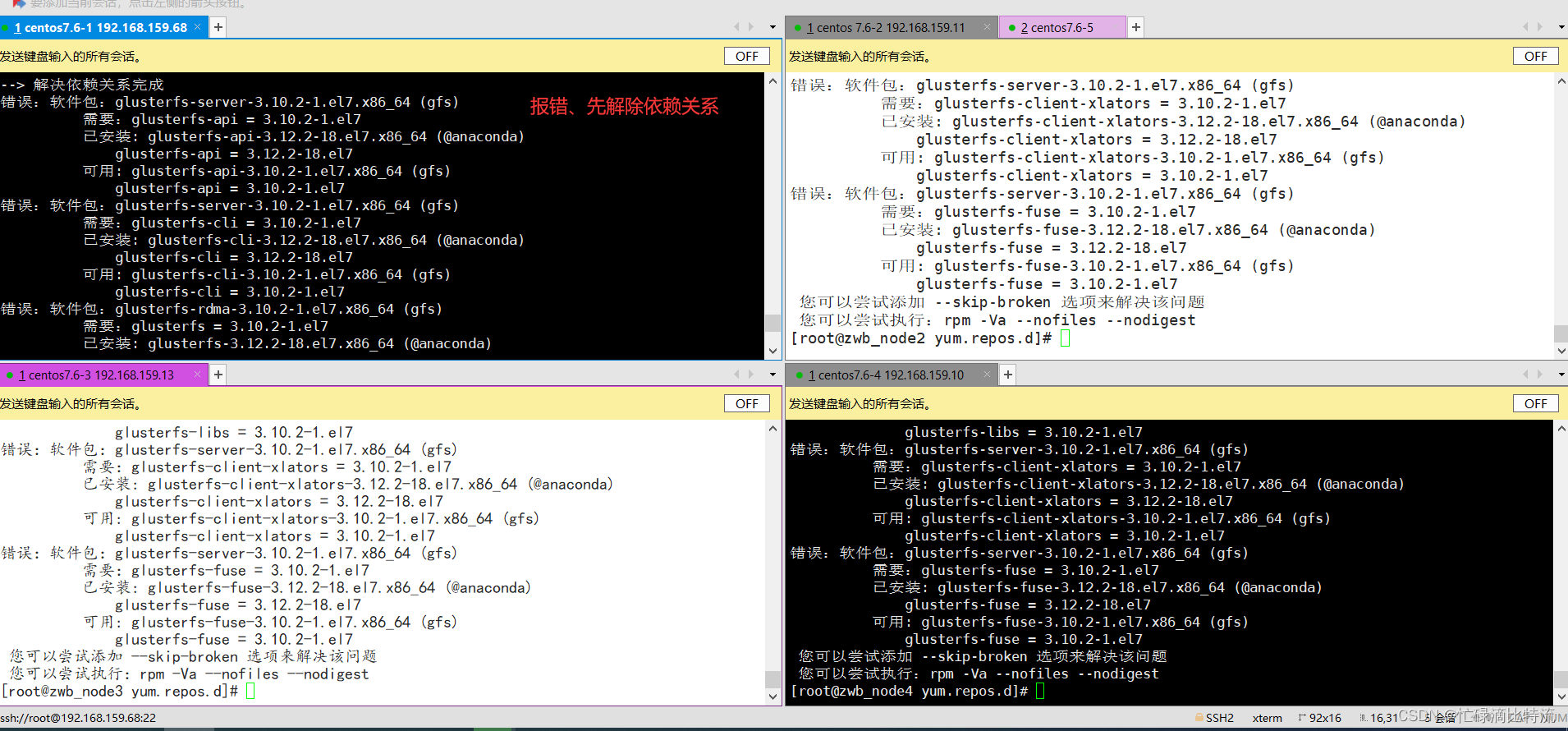Click the zwb_node4 command prompt cursor
This screenshot has height=731, width=1568.
pyautogui.click(x=1040, y=692)
